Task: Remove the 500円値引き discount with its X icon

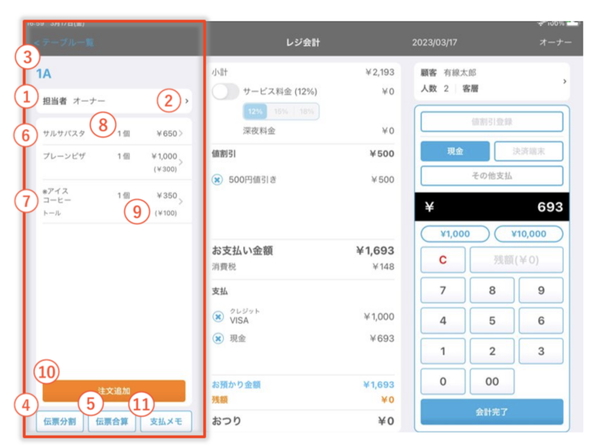Action: (217, 180)
